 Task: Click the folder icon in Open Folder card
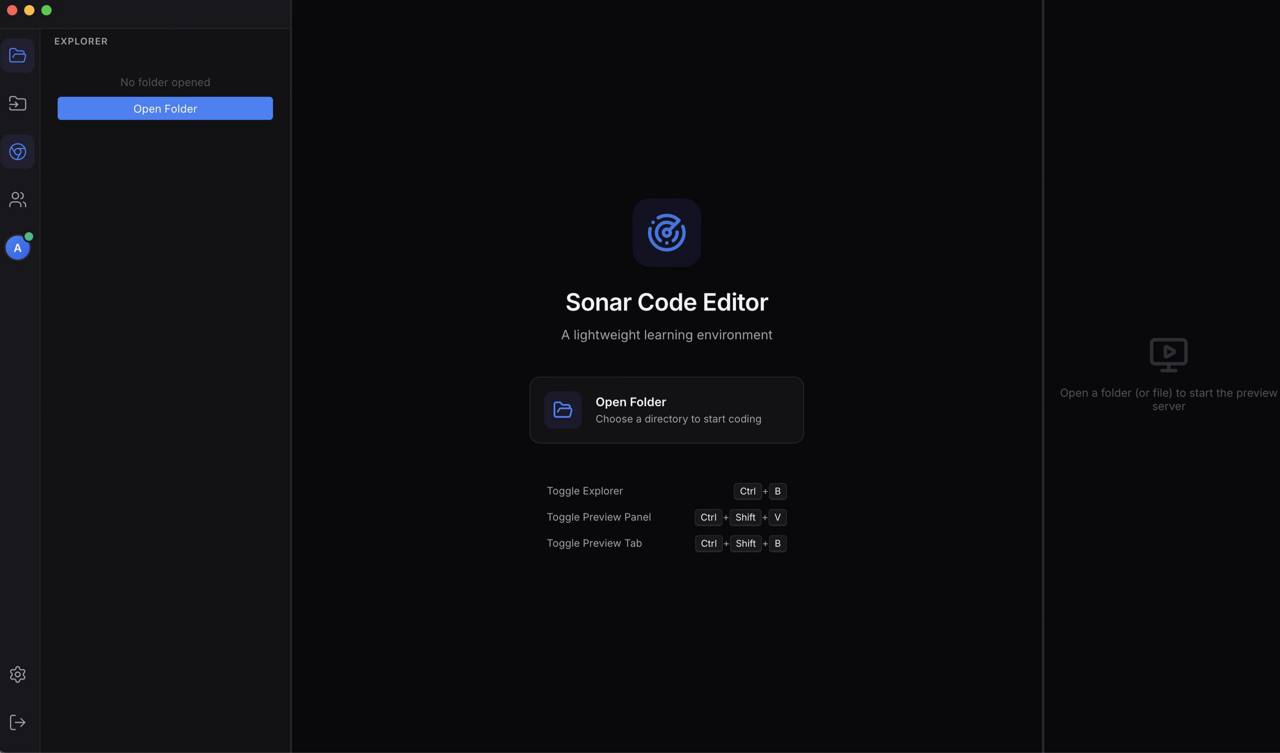563,410
